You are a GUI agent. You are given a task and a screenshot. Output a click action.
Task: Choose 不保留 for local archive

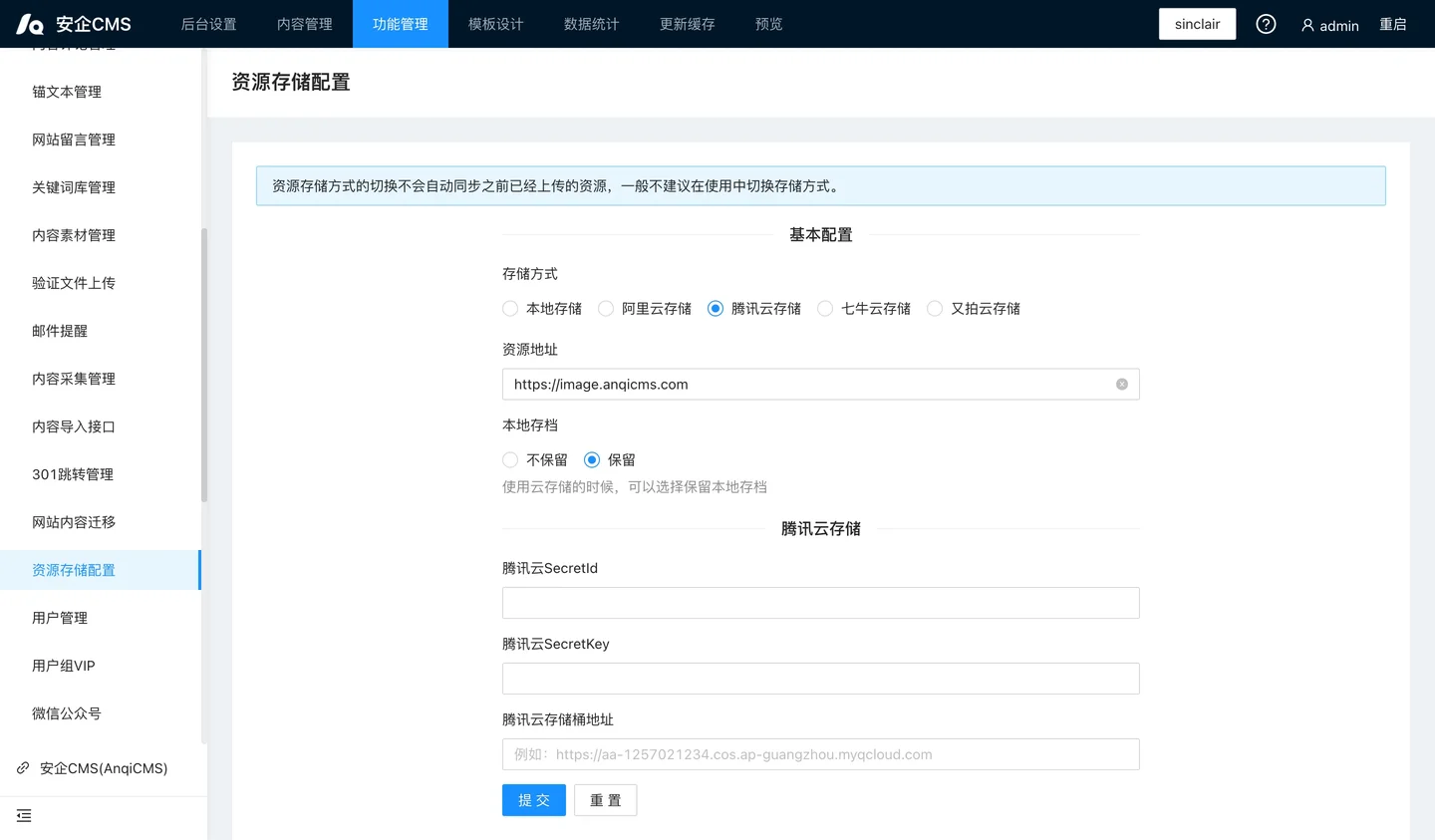pyautogui.click(x=509, y=459)
